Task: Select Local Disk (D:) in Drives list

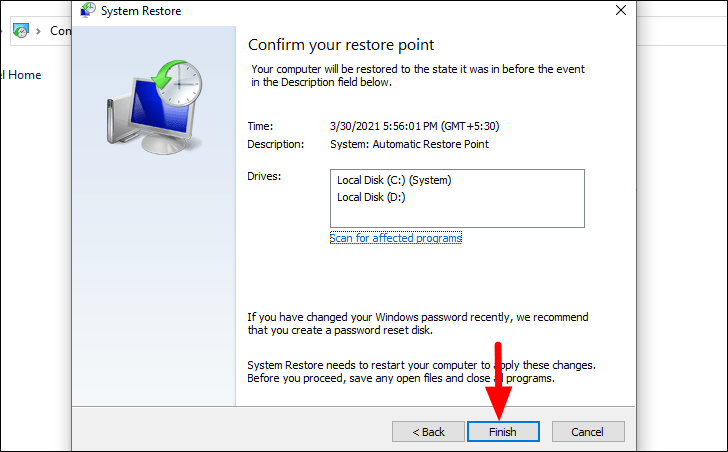Action: click(371, 197)
